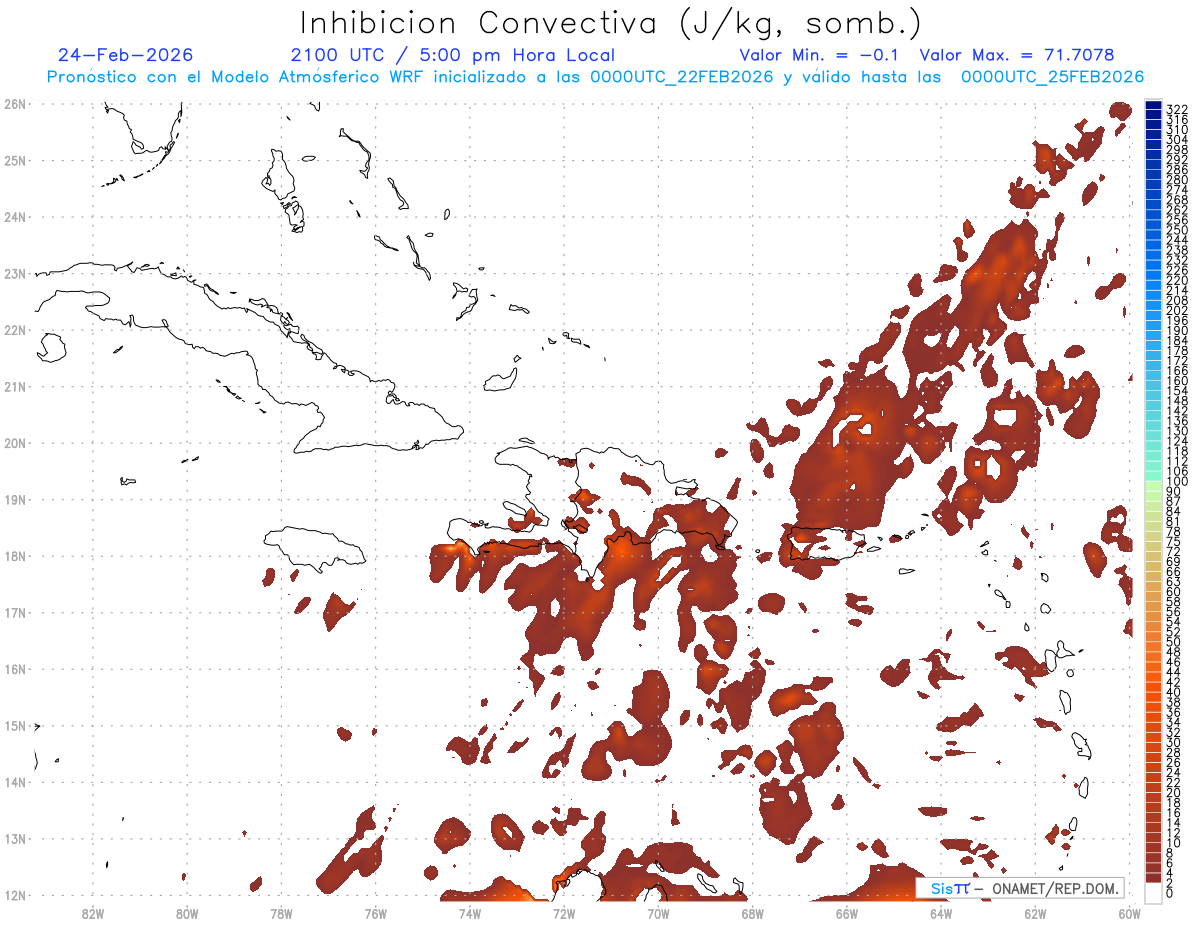Click the valid-until time "0000UTC_25FEB2026"

[x=1053, y=77]
